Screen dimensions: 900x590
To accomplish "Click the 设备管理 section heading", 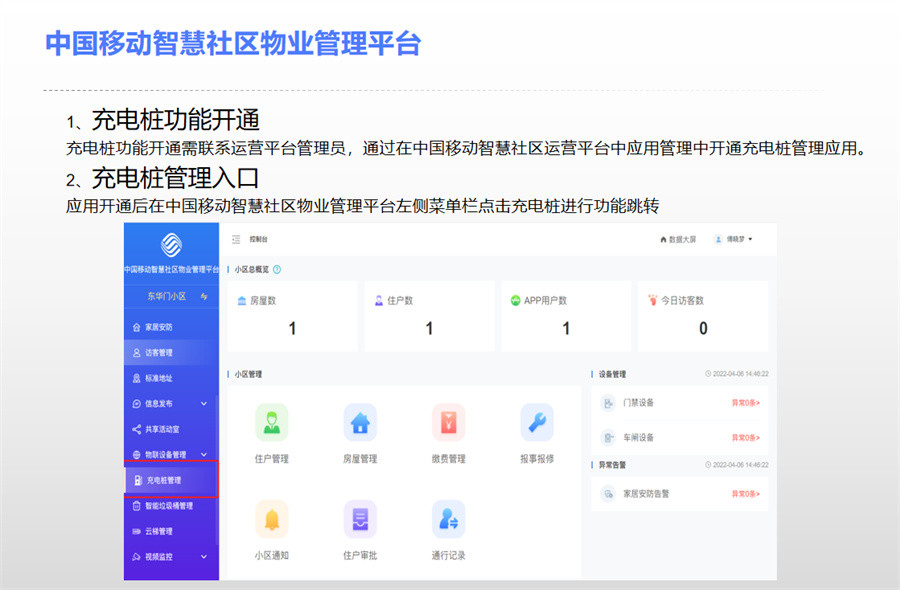I will point(612,374).
